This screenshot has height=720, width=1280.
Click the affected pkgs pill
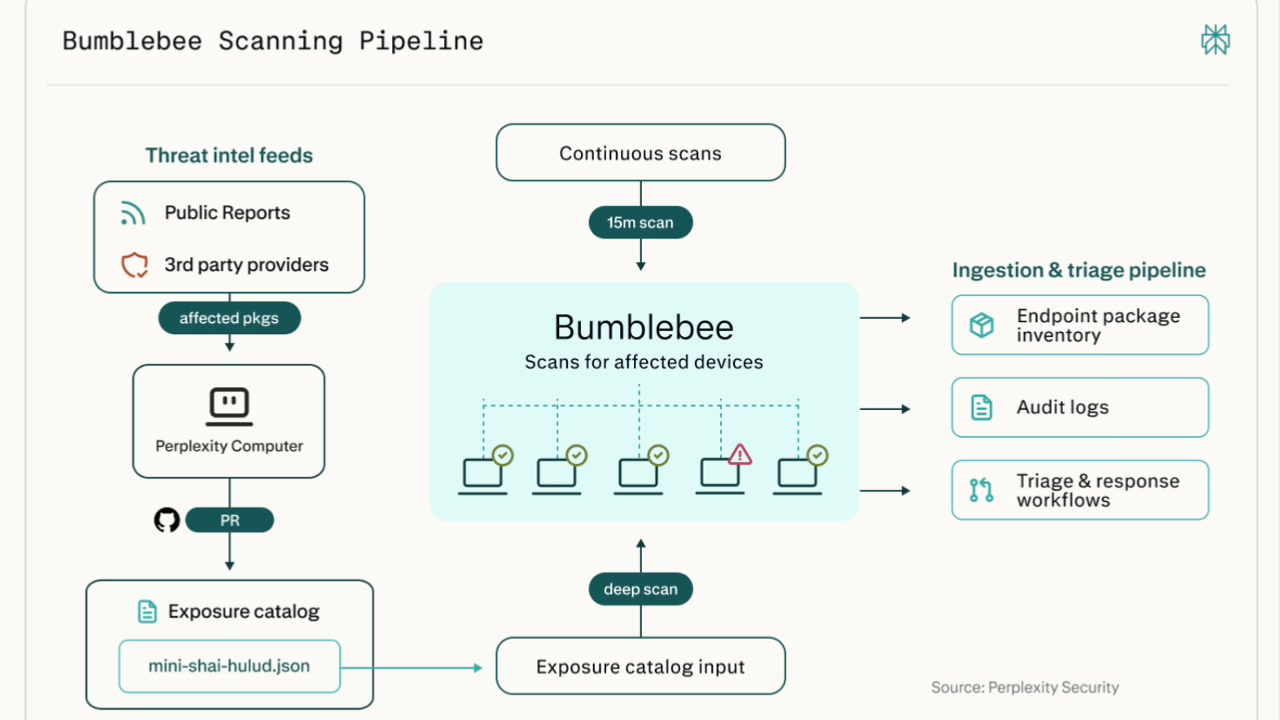pos(229,318)
